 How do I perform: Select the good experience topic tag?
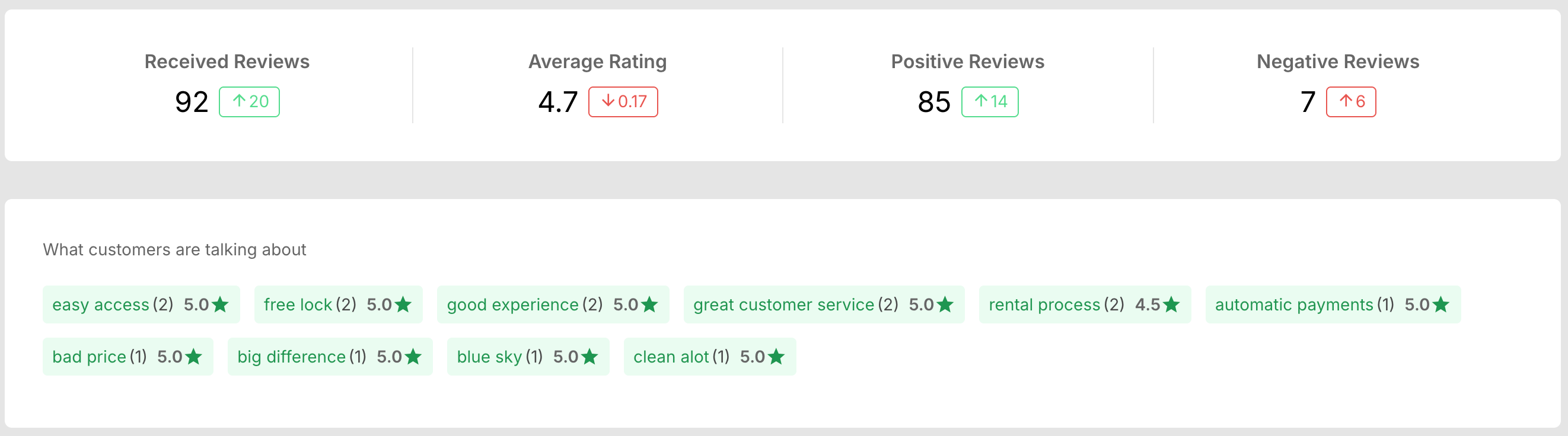click(552, 304)
